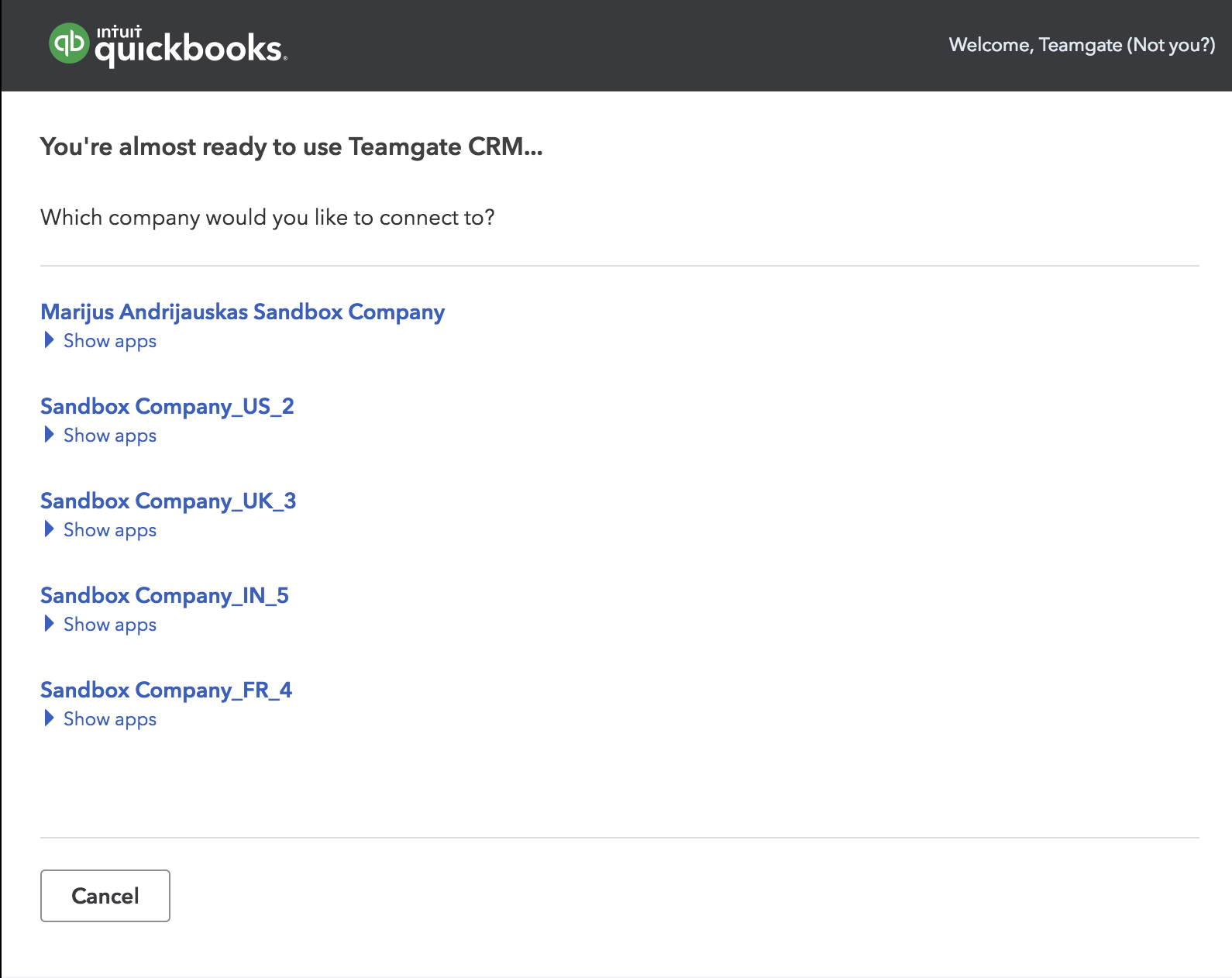
Task: Expand apps arrow under Marijus Andrijauskas company
Action: (x=49, y=340)
